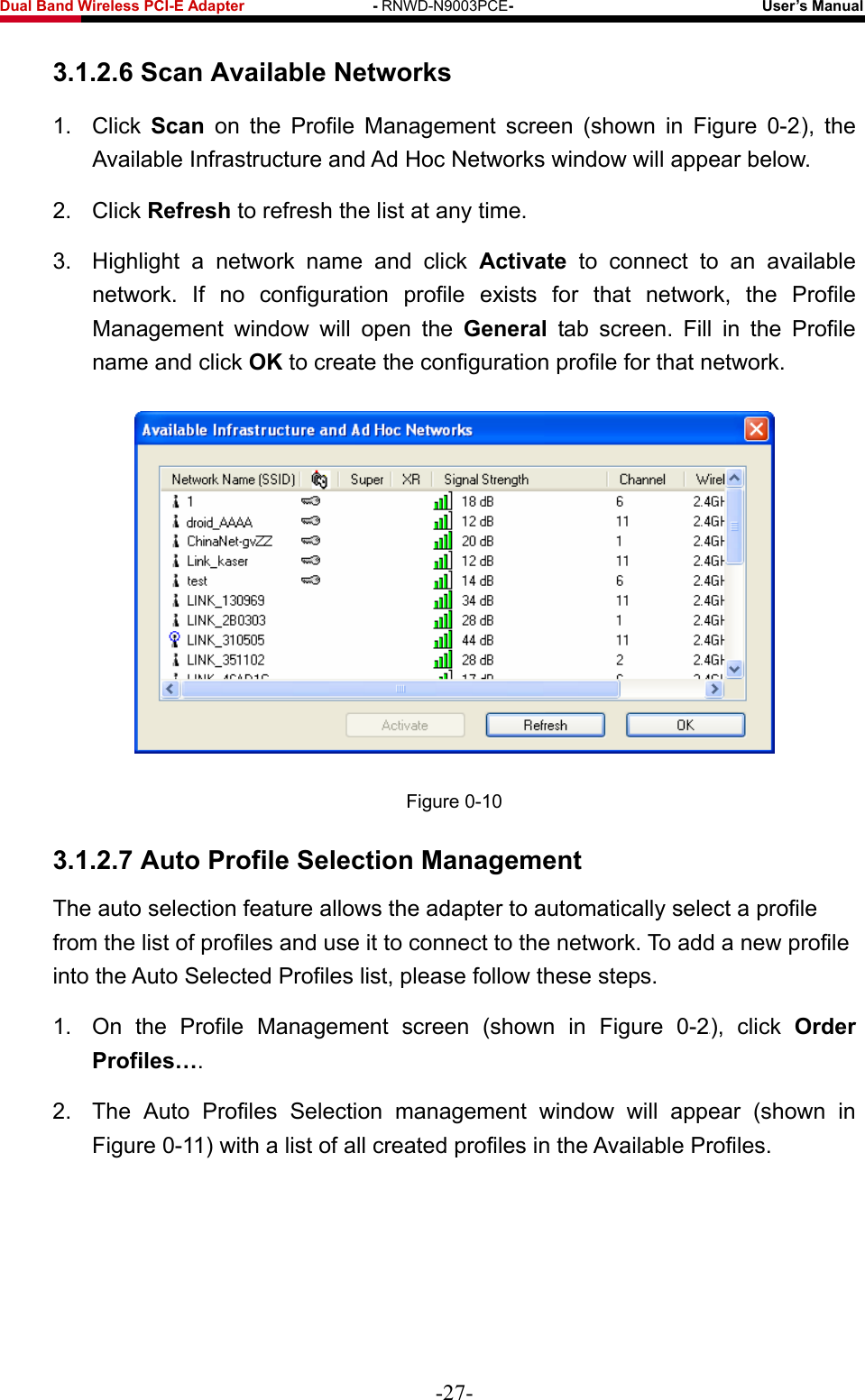Click the network icon beside ChinaNet-gvZZ
The height and width of the screenshot is (1400, 865).
(x=176, y=541)
